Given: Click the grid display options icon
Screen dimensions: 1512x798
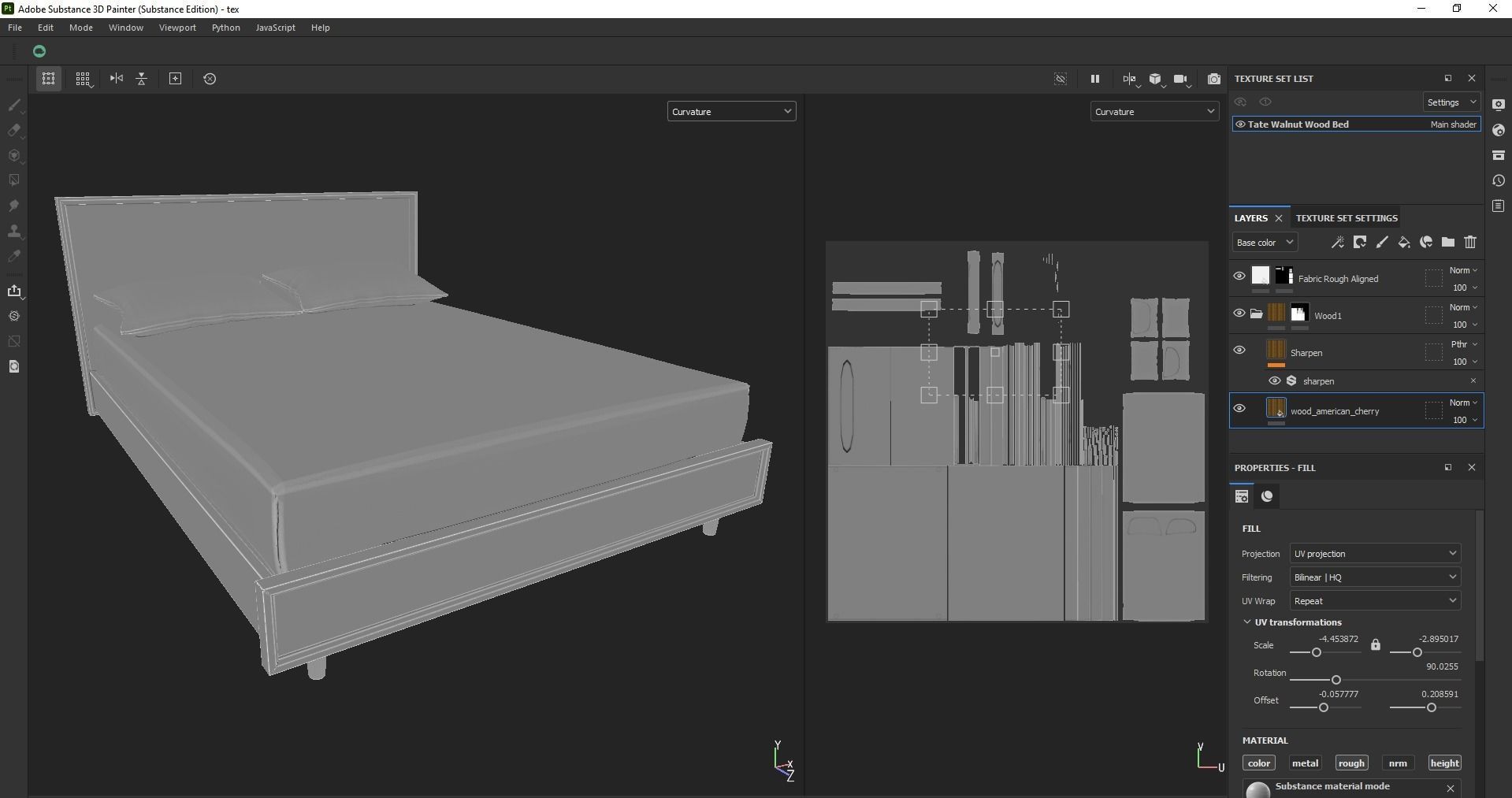Looking at the screenshot, I should pos(83,79).
